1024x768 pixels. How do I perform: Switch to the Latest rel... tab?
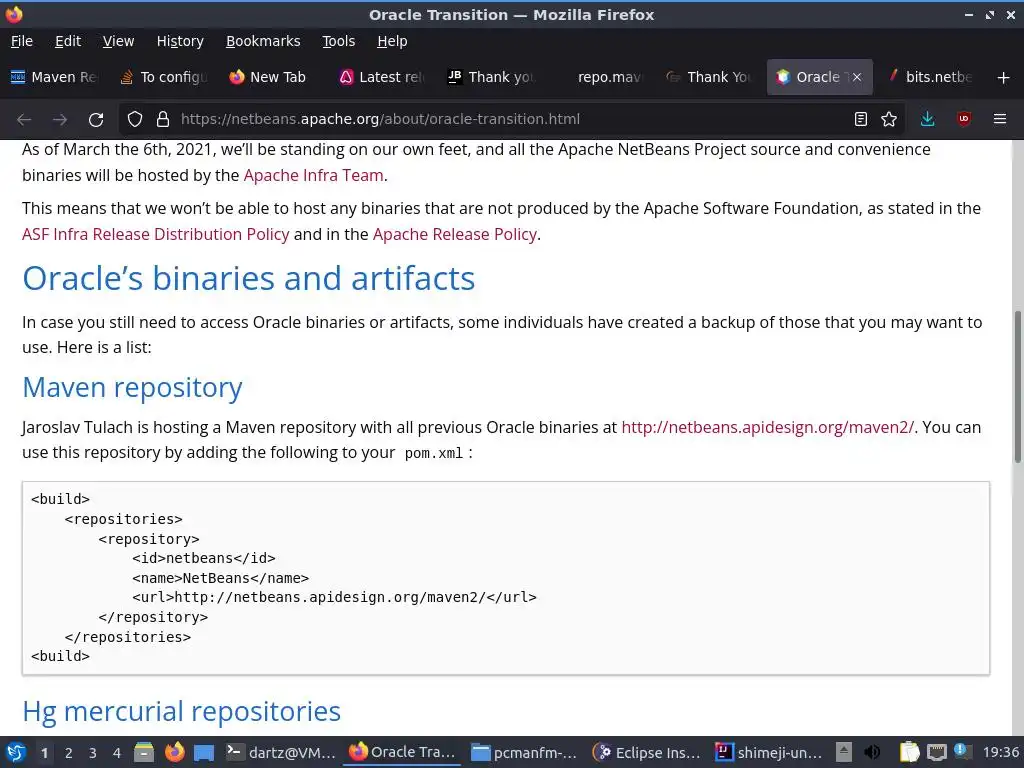383,77
